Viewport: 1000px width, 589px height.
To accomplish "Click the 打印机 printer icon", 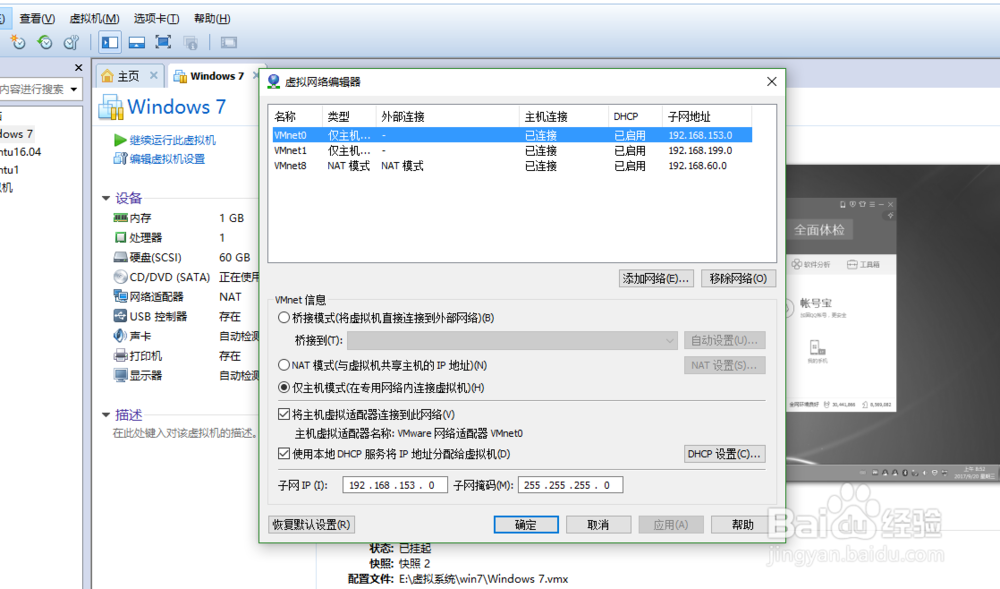I will point(120,356).
